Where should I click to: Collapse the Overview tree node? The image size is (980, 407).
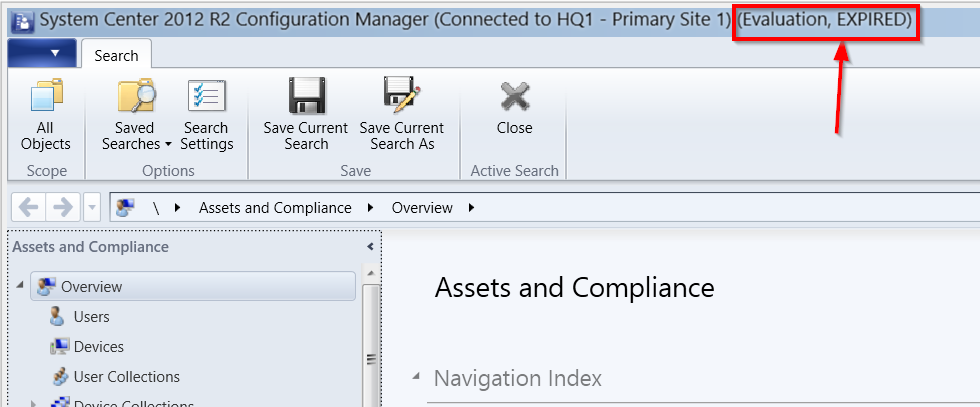pyautogui.click(x=19, y=285)
